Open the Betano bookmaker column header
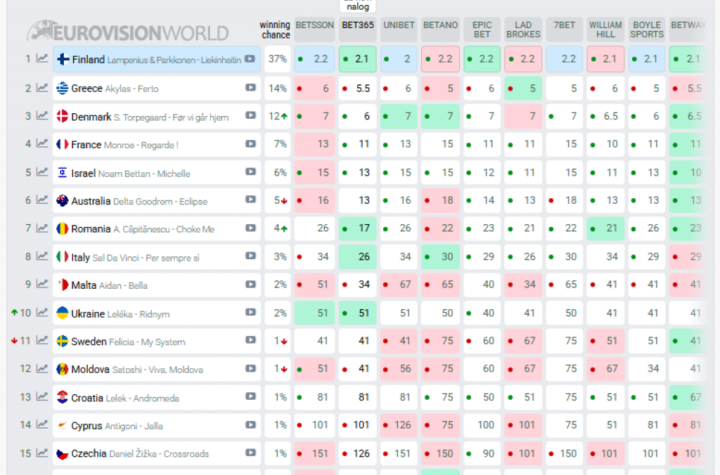The width and height of the screenshot is (720, 475). pyautogui.click(x=440, y=29)
